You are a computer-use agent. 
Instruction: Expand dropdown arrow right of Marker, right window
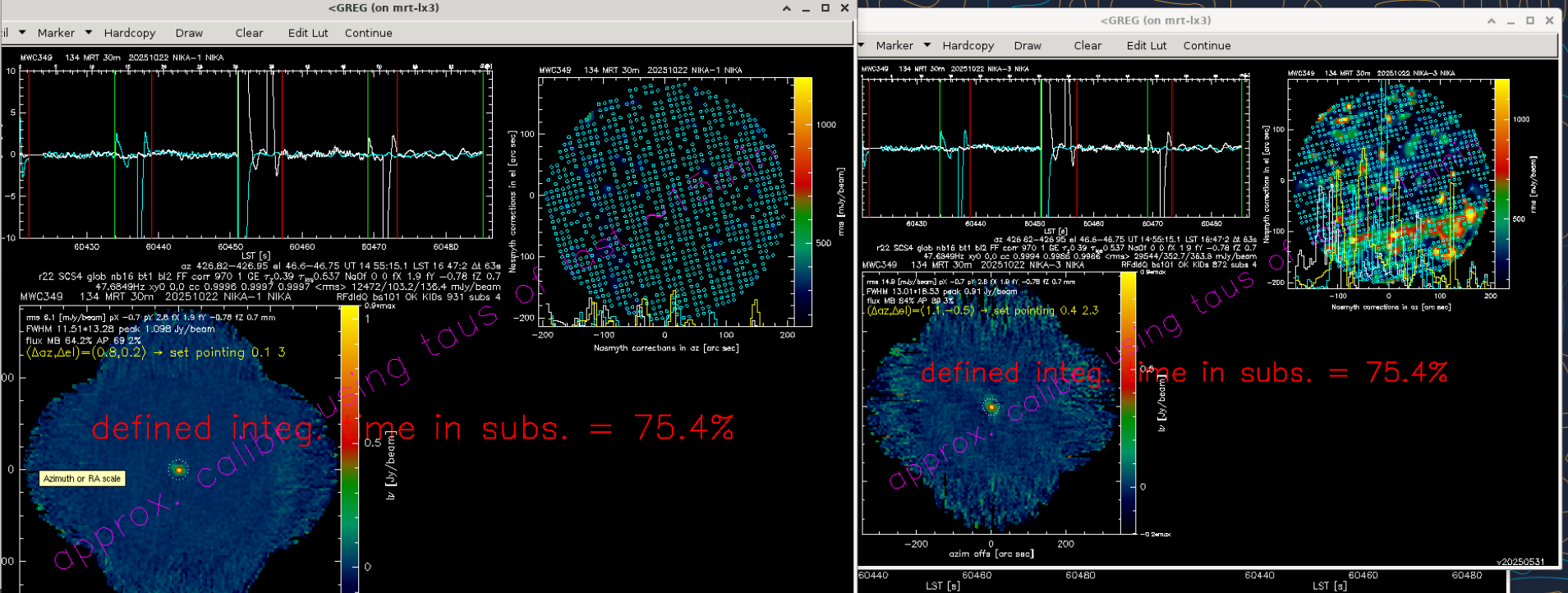[927, 45]
